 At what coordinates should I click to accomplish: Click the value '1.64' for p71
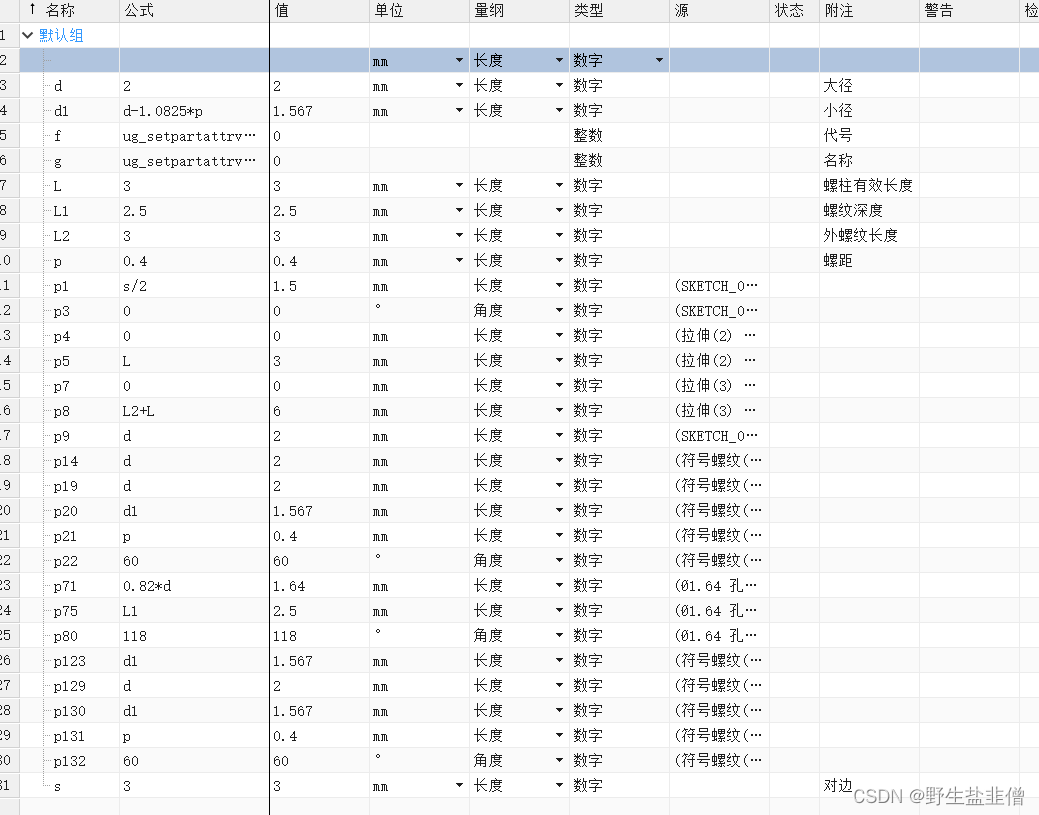click(x=289, y=586)
